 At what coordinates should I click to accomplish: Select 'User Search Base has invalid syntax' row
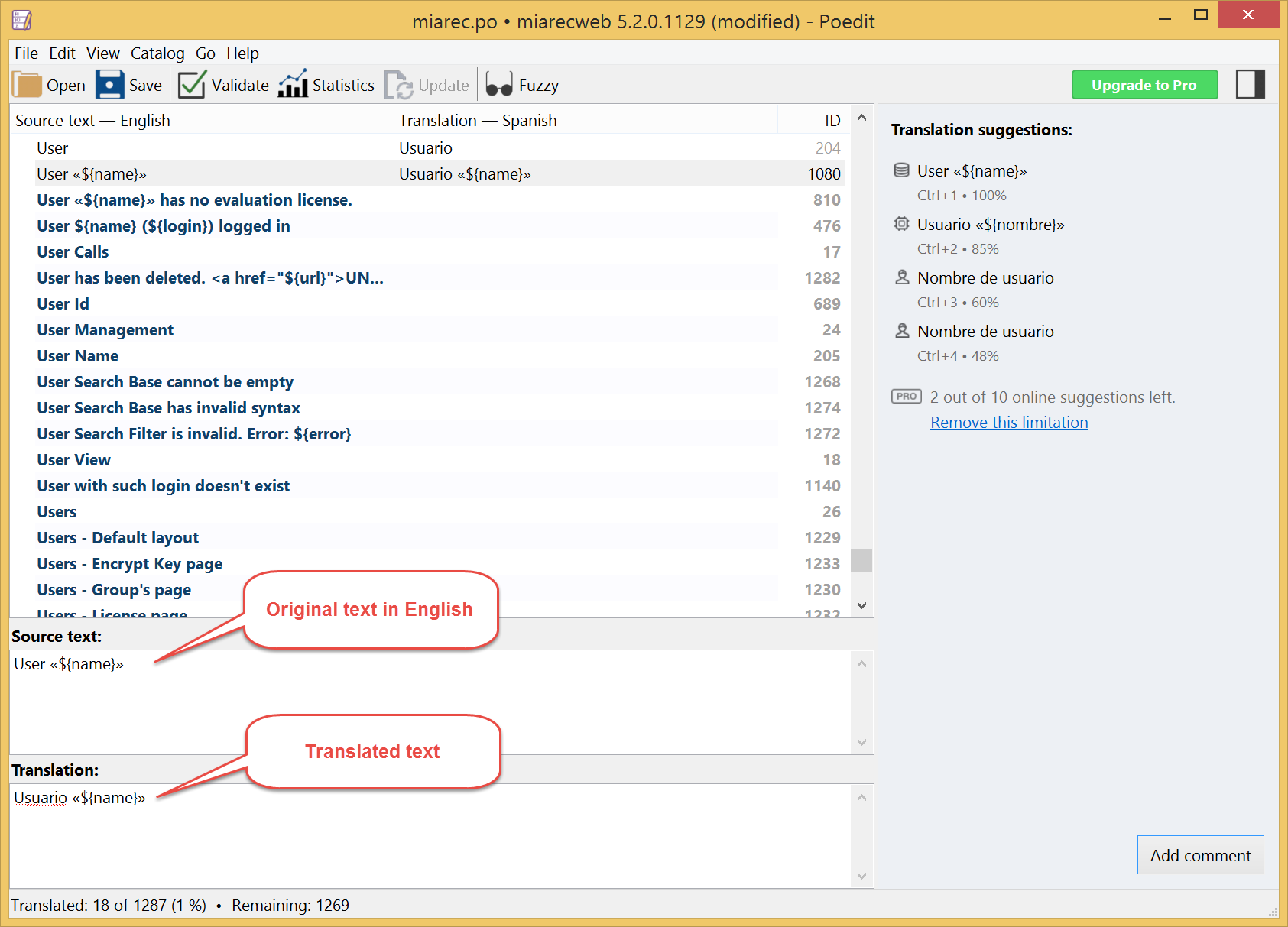(x=428, y=407)
